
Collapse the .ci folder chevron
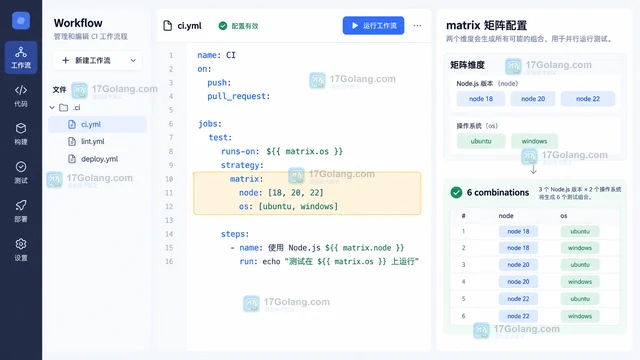(x=52, y=108)
